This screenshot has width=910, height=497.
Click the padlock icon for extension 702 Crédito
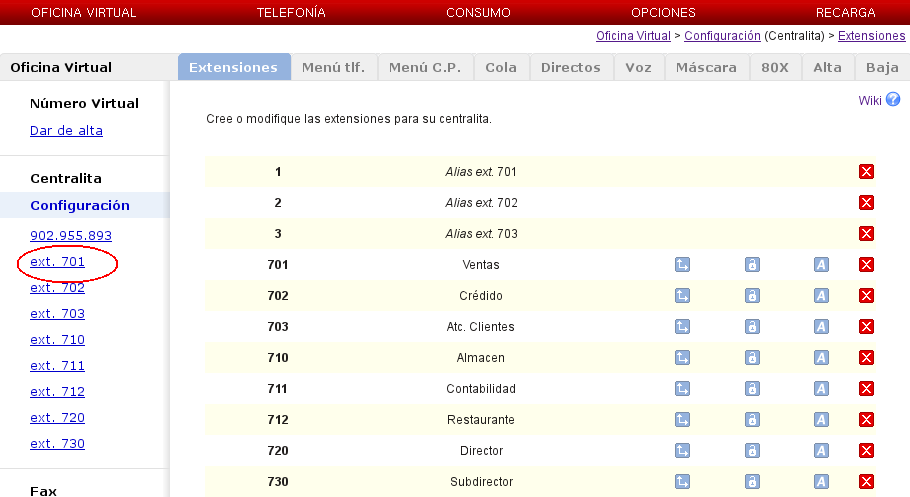pos(752,296)
